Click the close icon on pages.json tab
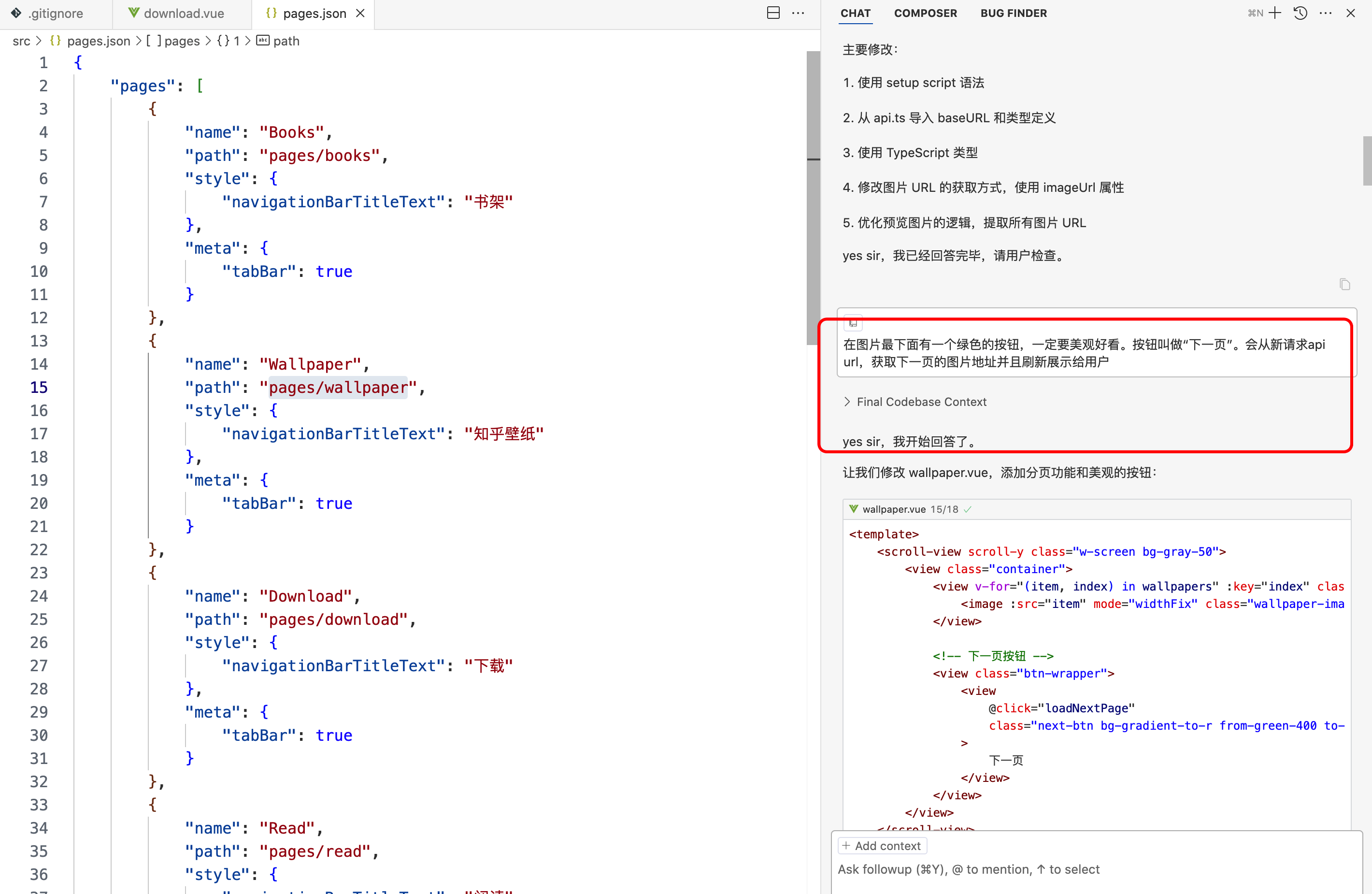1372x894 pixels. coord(357,14)
